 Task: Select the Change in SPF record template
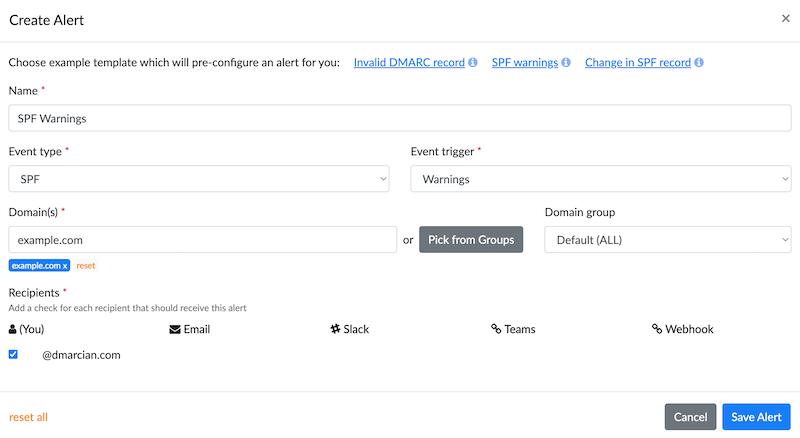pyautogui.click(x=638, y=62)
